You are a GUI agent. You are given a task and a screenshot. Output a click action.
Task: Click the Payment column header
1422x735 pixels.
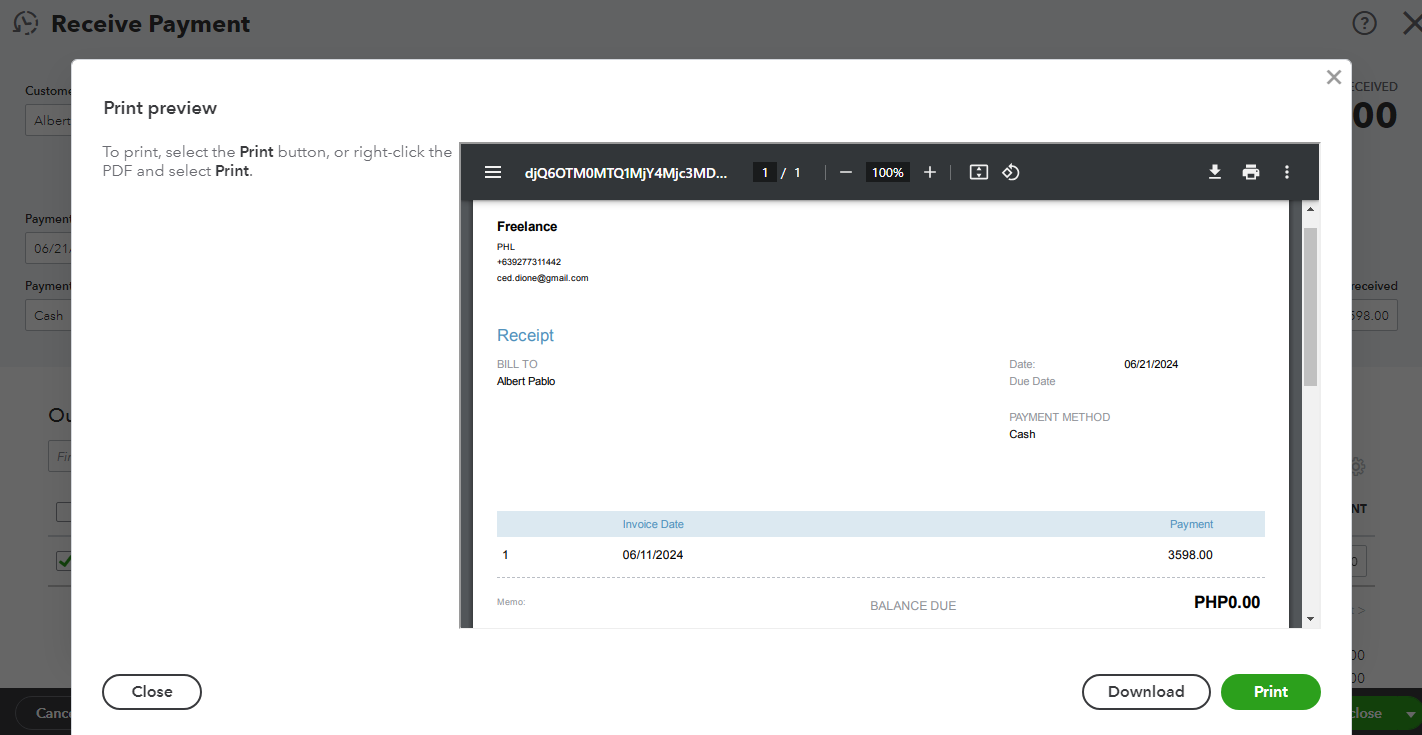pos(1191,524)
